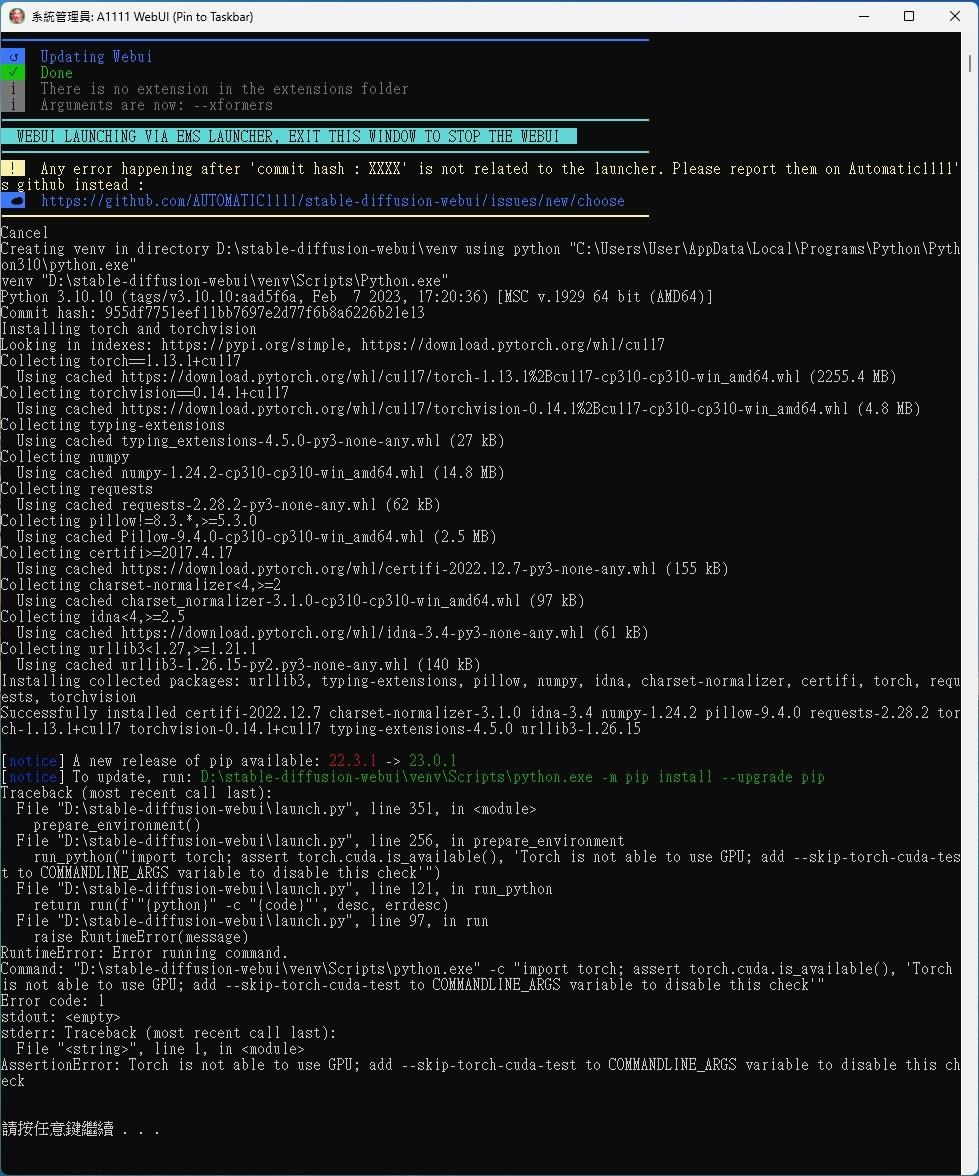
Task: Click the info icon beside Arguments are now
Action: tap(12, 105)
